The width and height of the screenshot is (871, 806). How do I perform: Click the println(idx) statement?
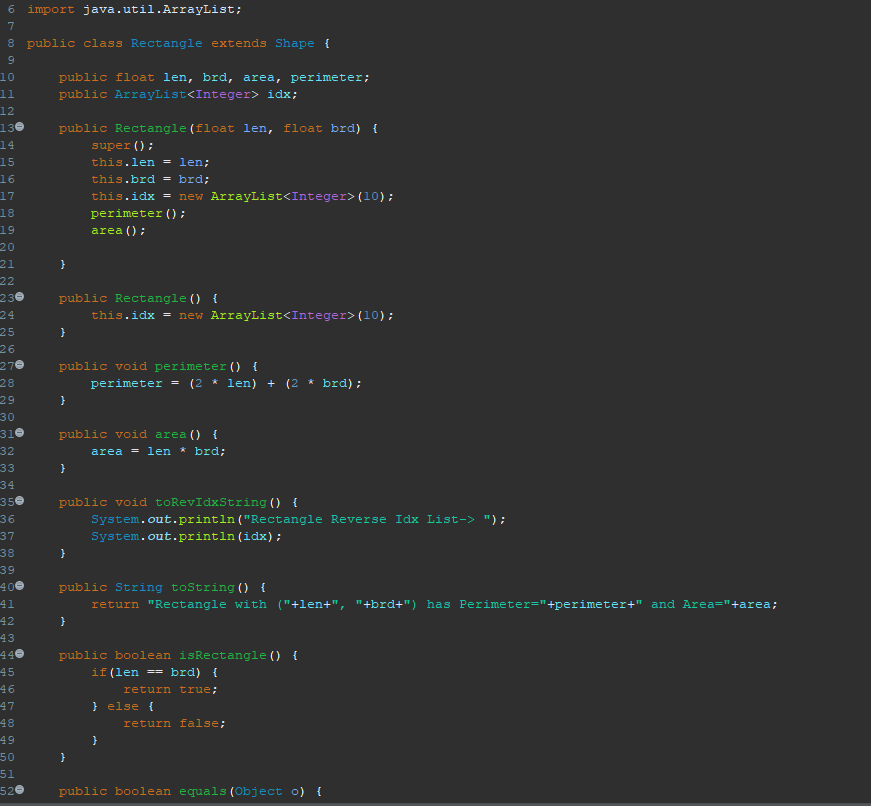[x=186, y=537]
